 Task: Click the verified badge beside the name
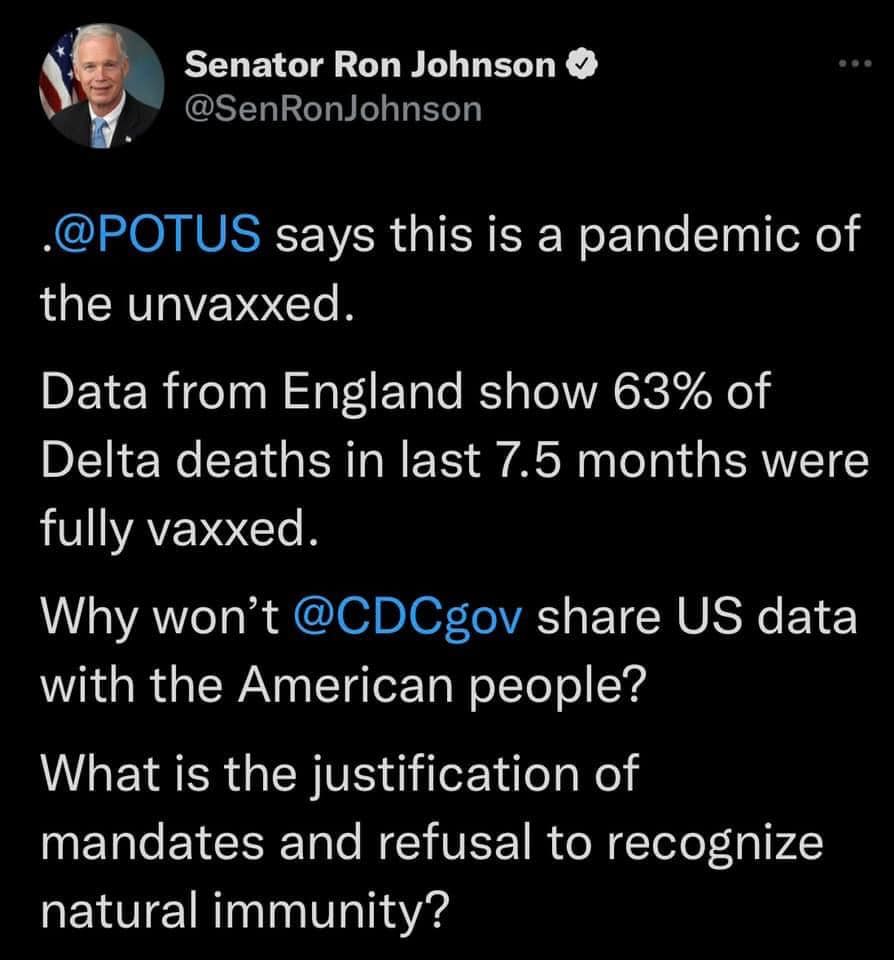(x=584, y=67)
